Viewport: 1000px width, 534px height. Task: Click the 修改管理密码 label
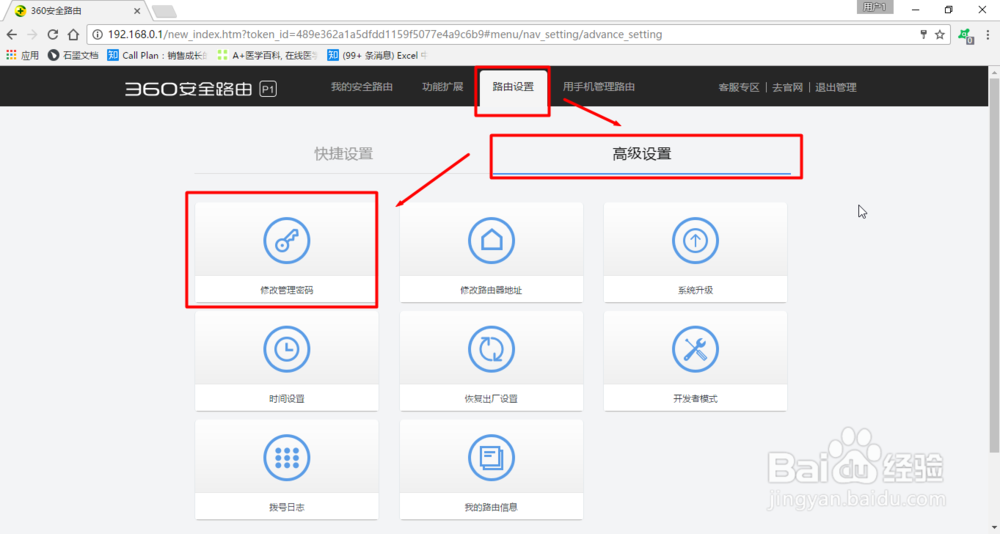[x=287, y=290]
